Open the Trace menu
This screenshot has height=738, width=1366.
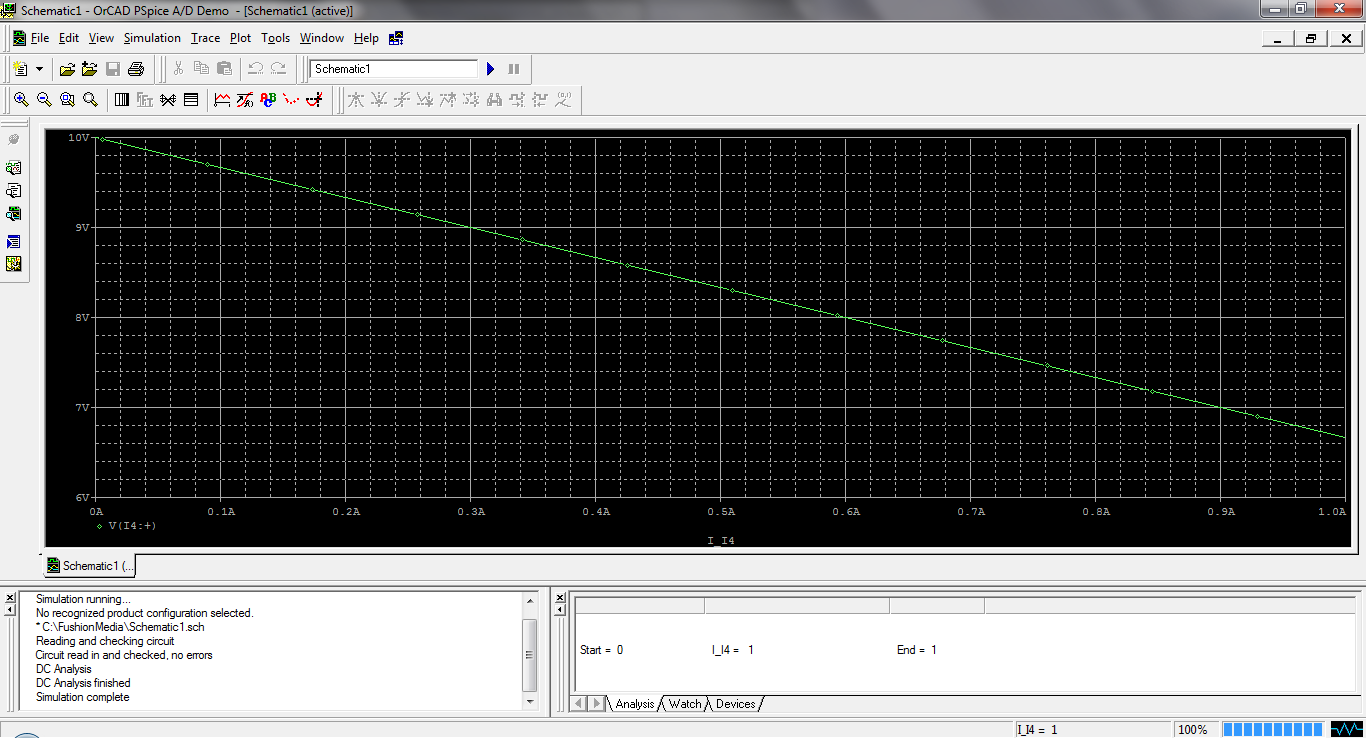204,37
